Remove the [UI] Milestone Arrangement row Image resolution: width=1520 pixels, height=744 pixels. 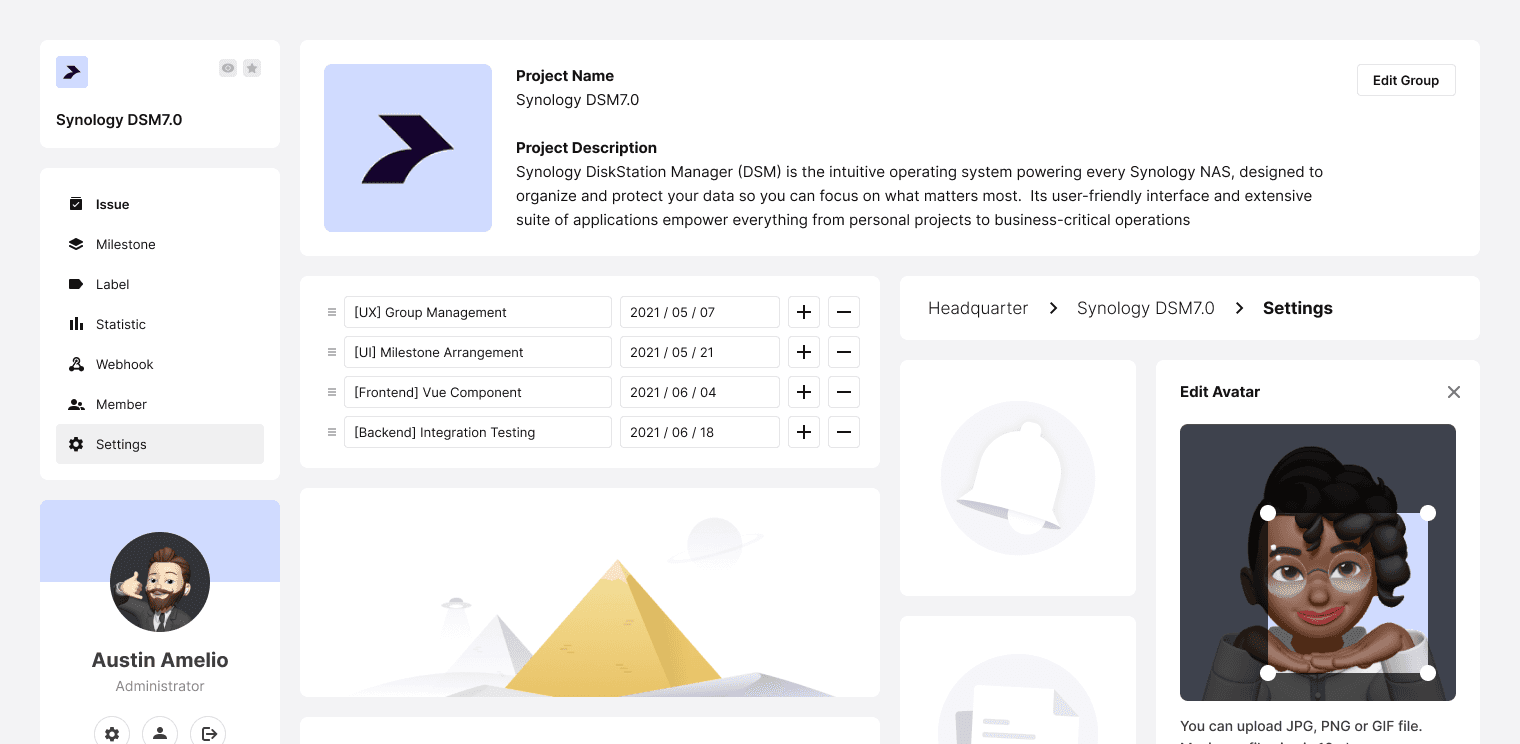coord(844,352)
